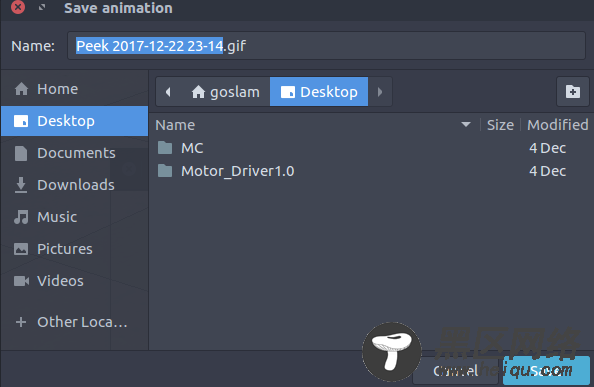This screenshot has height=387, width=594.
Task: Click the Name text field with the gif filename
Action: tap(326, 46)
